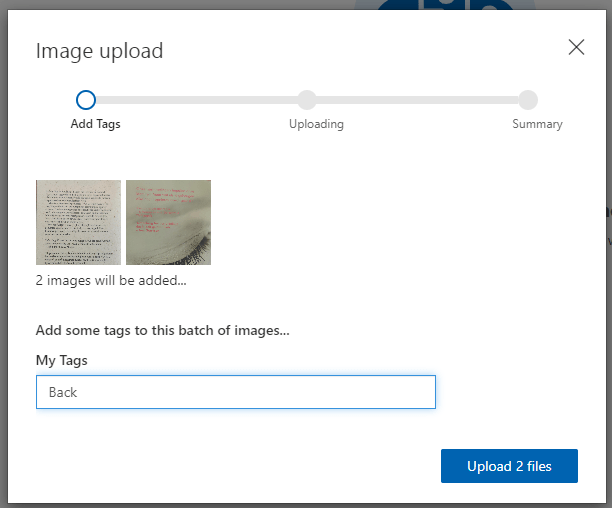Click the My Tags field label
This screenshot has height=508, width=612.
tap(63, 360)
